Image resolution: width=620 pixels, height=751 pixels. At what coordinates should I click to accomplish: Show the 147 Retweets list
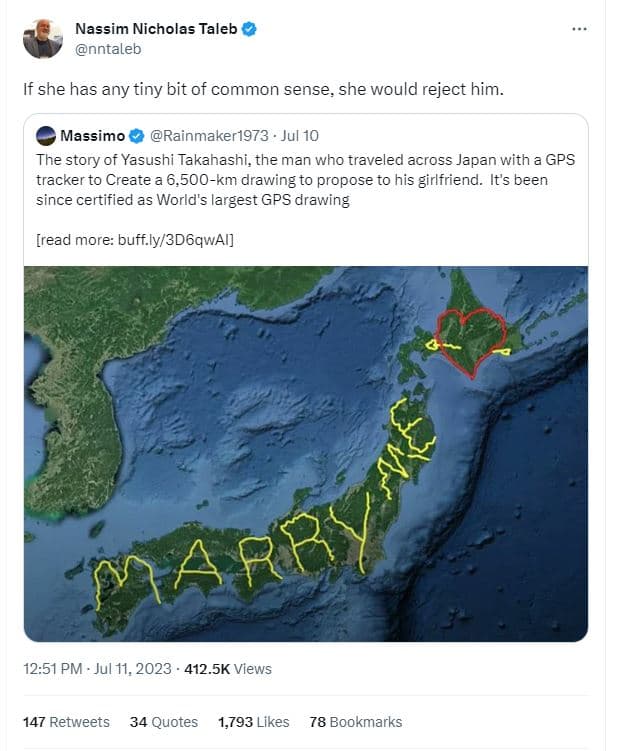click(x=66, y=721)
